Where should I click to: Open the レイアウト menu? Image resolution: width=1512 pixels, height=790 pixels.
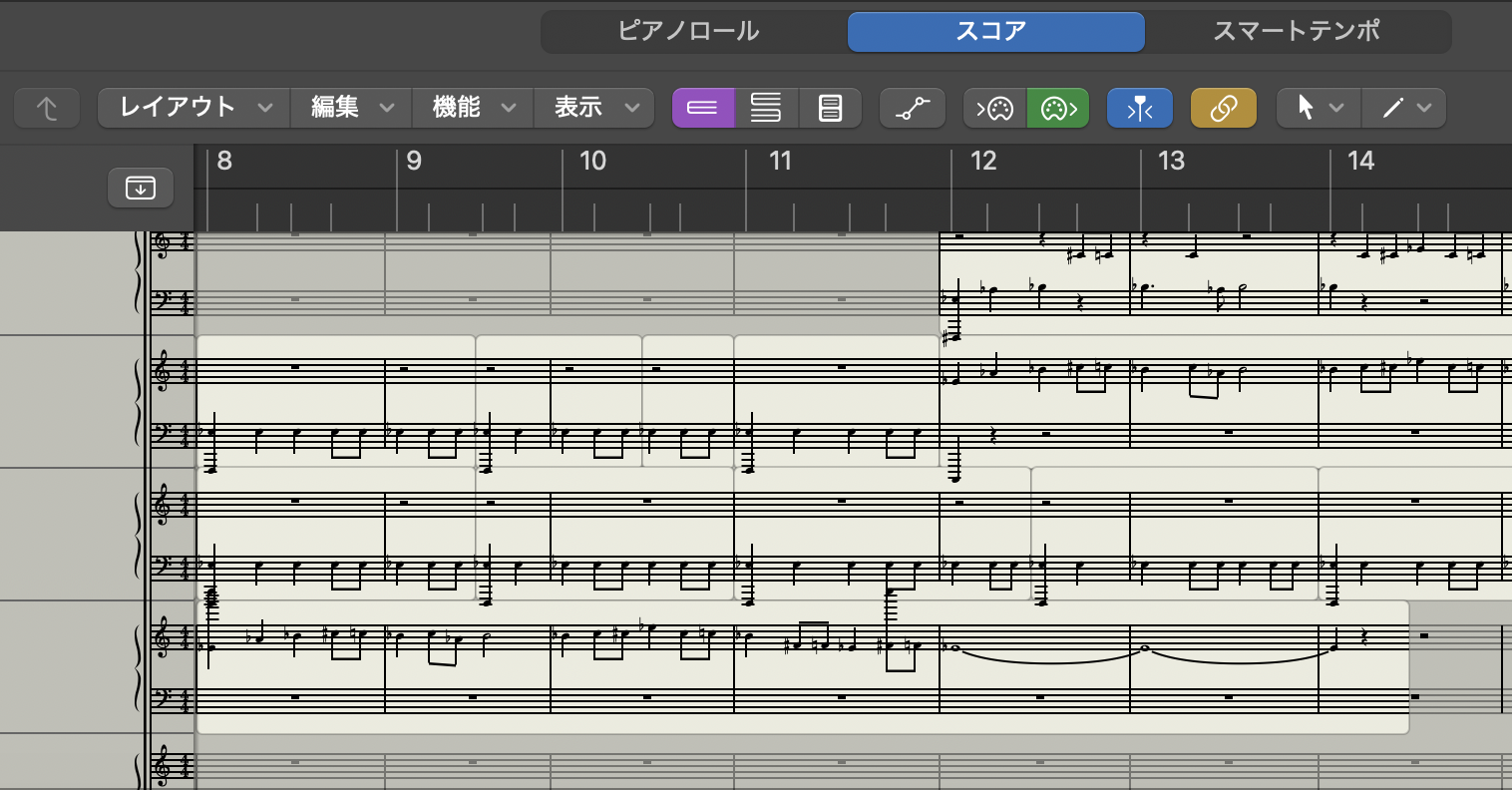(x=193, y=108)
